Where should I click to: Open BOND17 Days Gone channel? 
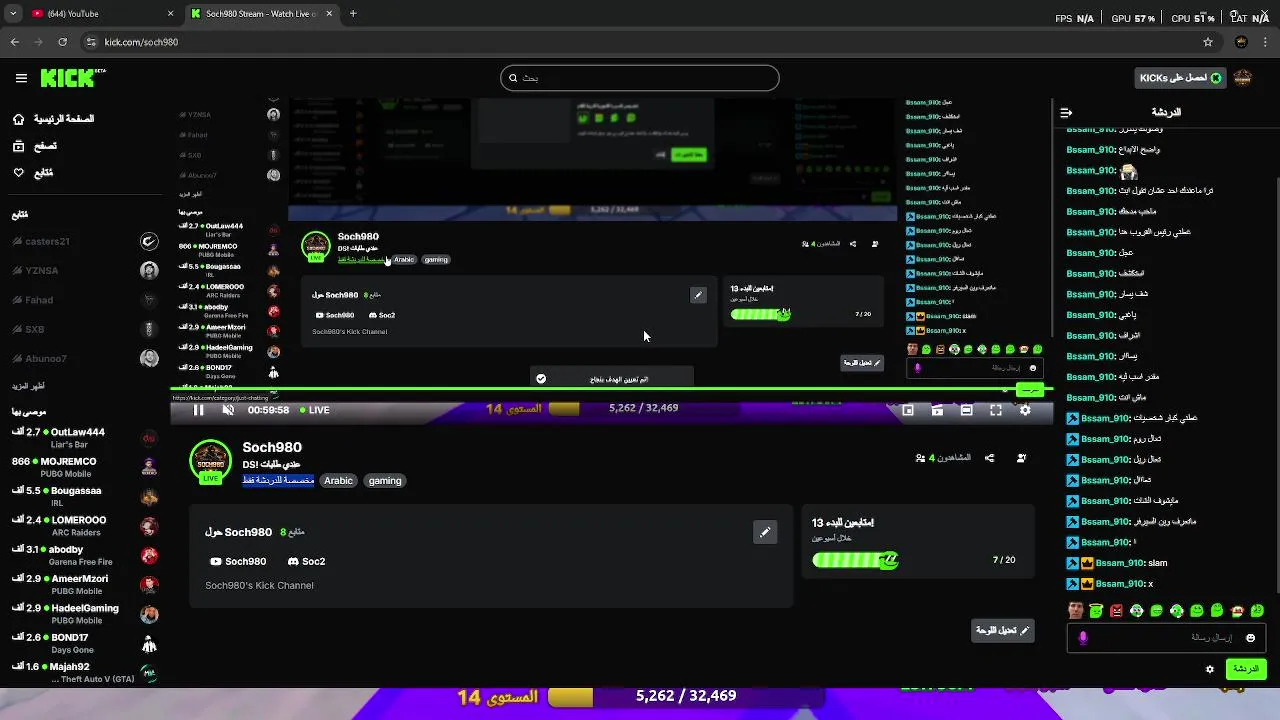click(x=85, y=643)
